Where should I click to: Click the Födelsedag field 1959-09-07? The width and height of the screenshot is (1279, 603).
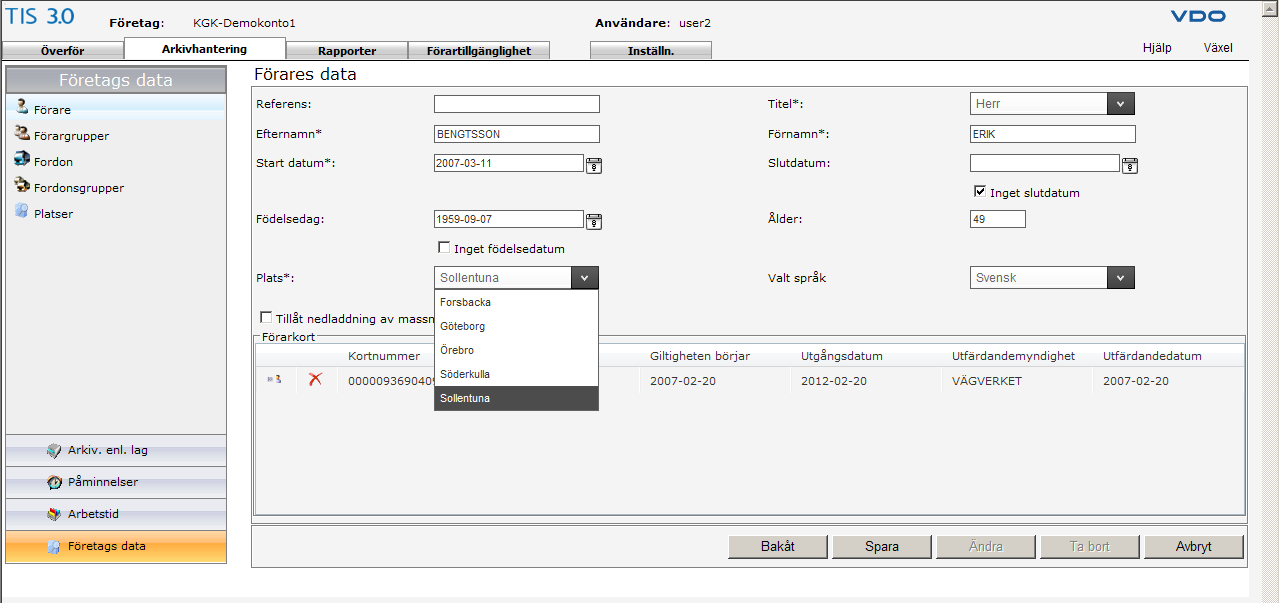tap(509, 219)
